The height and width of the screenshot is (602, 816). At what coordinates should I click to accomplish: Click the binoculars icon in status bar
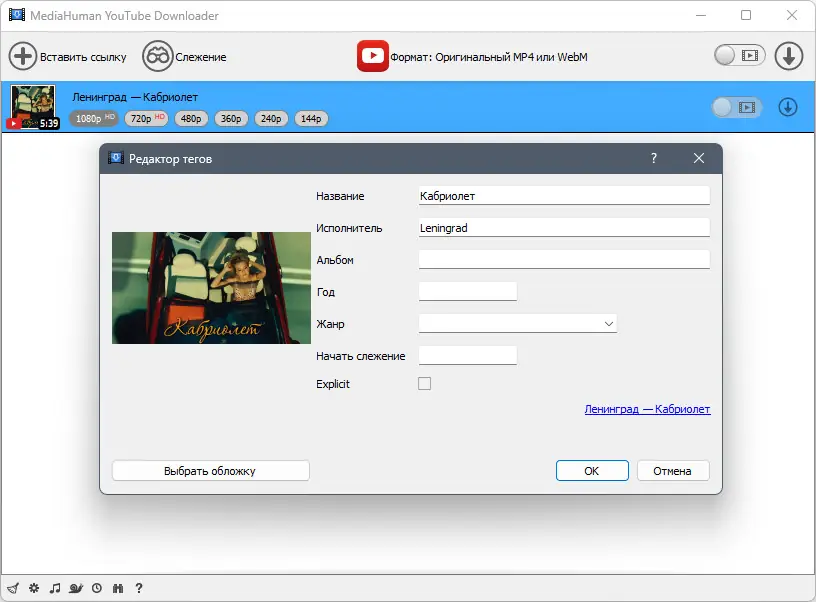pos(118,588)
